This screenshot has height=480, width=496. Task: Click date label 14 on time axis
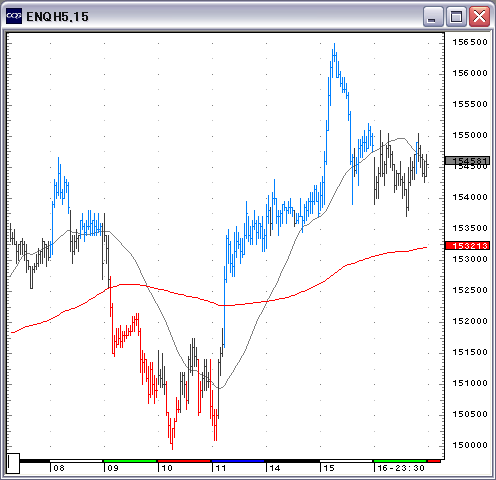[x=275, y=468]
